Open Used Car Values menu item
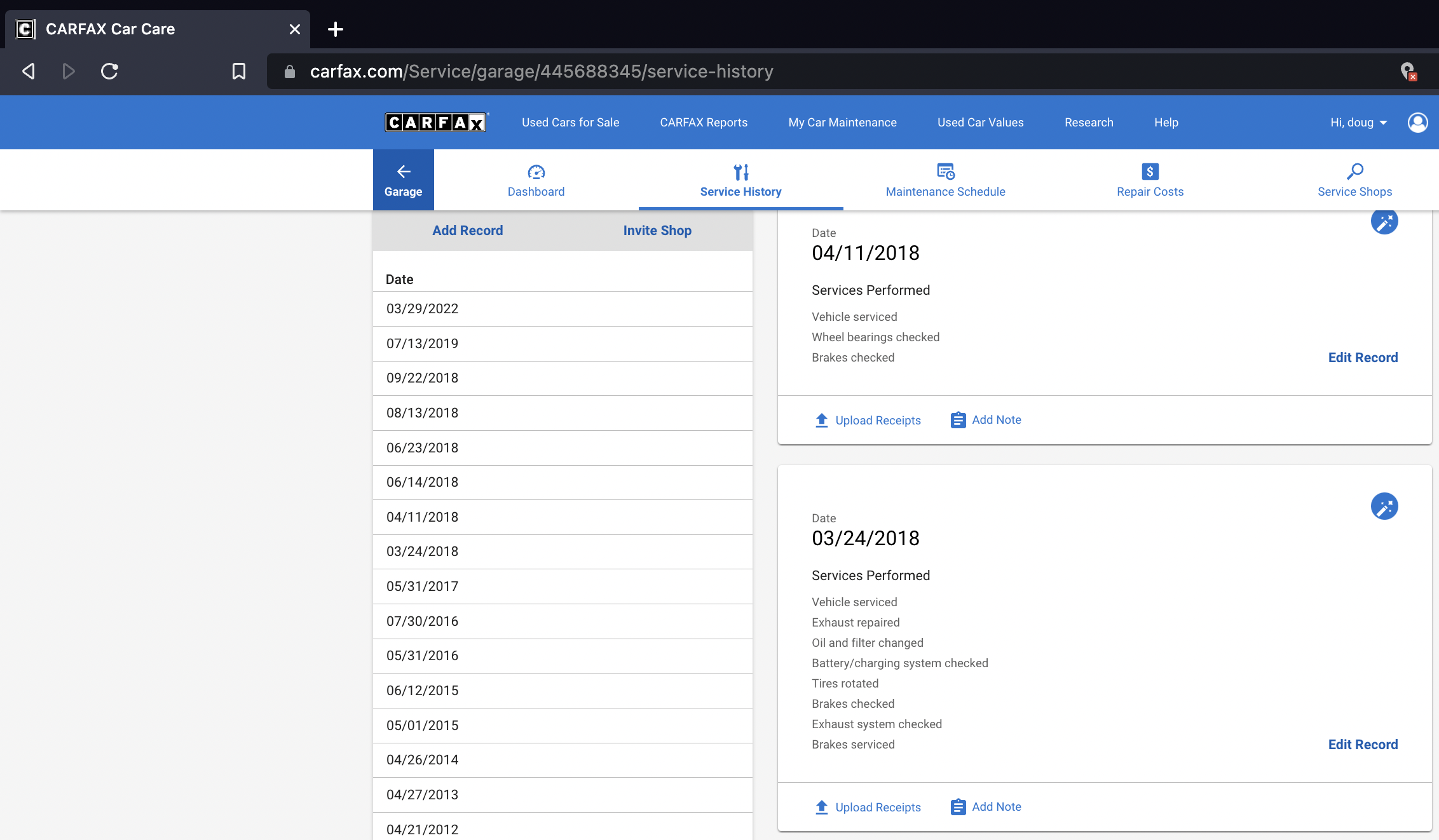The width and height of the screenshot is (1439, 840). [981, 123]
